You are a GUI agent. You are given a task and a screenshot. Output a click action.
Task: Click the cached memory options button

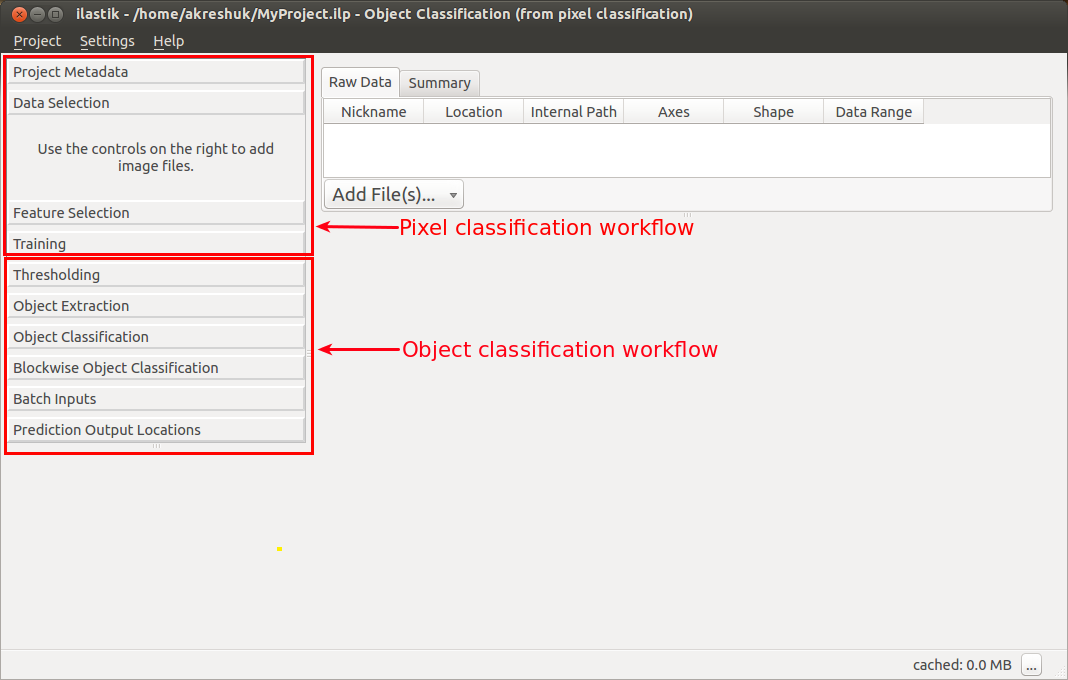pyautogui.click(x=1031, y=664)
